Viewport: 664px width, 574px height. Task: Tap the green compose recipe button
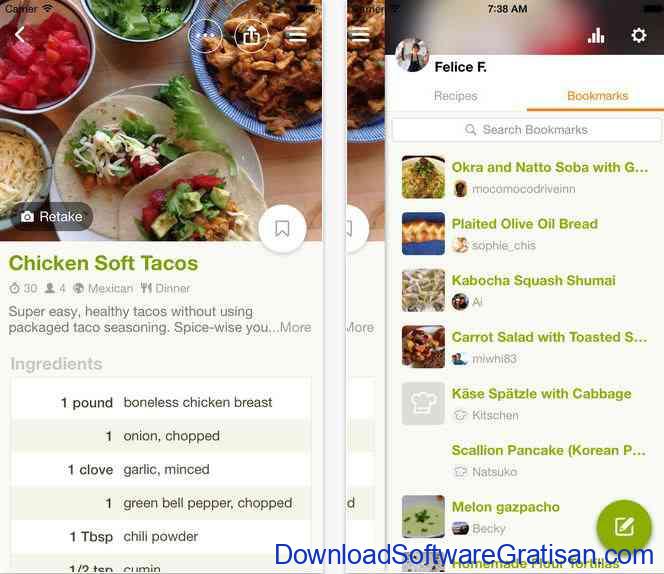[x=624, y=527]
